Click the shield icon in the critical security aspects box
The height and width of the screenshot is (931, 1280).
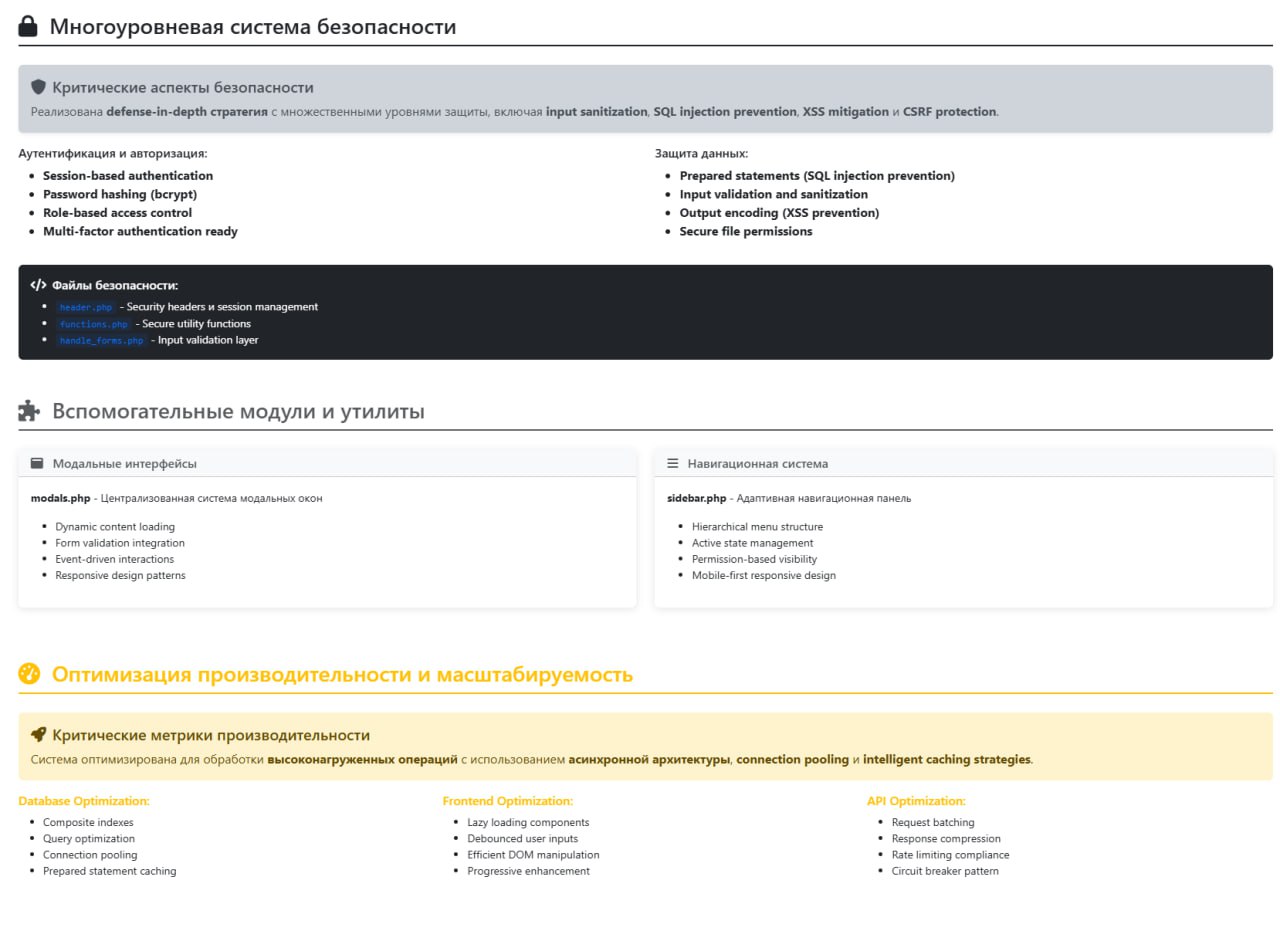click(38, 87)
